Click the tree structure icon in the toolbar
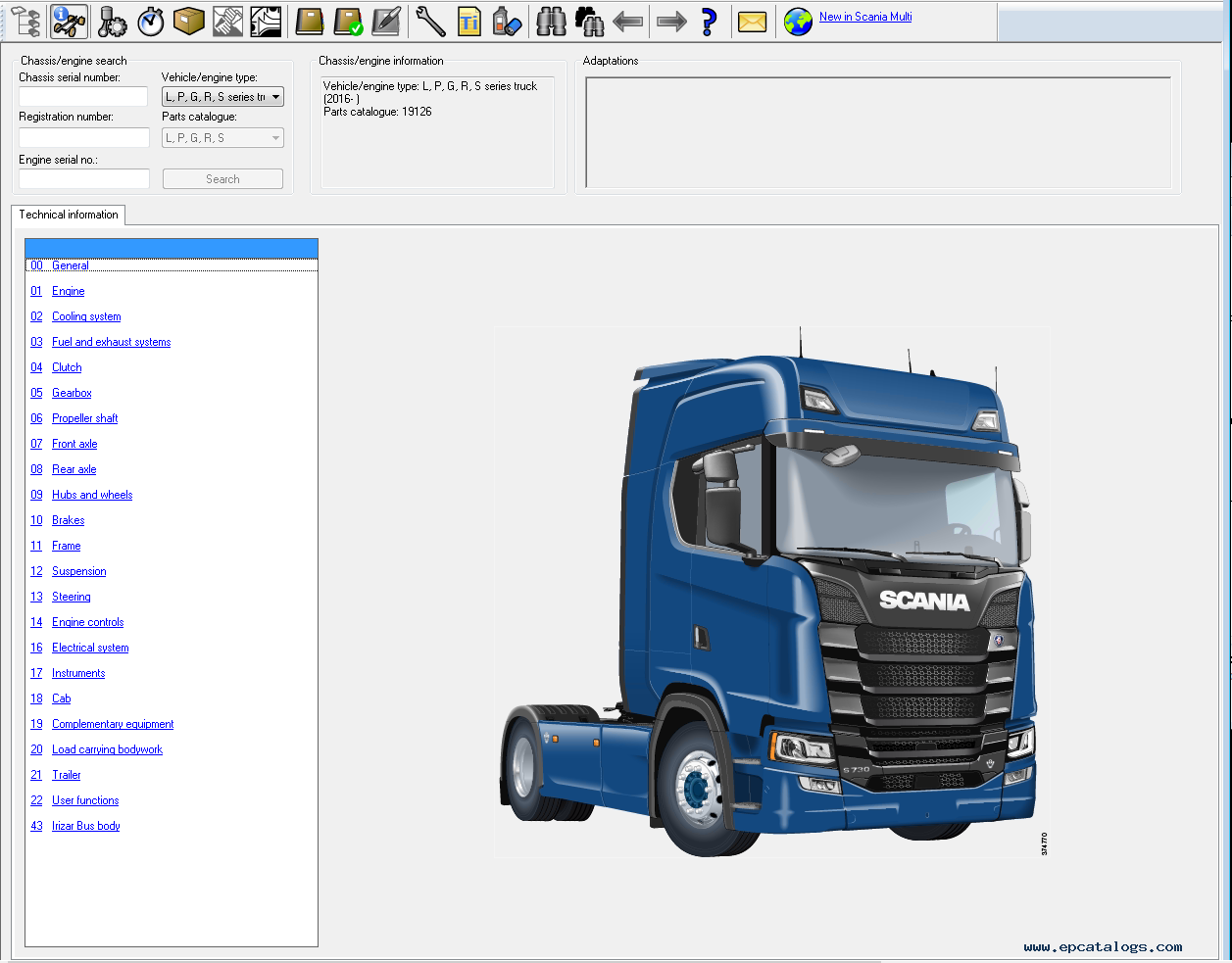1232x963 pixels. point(26,21)
